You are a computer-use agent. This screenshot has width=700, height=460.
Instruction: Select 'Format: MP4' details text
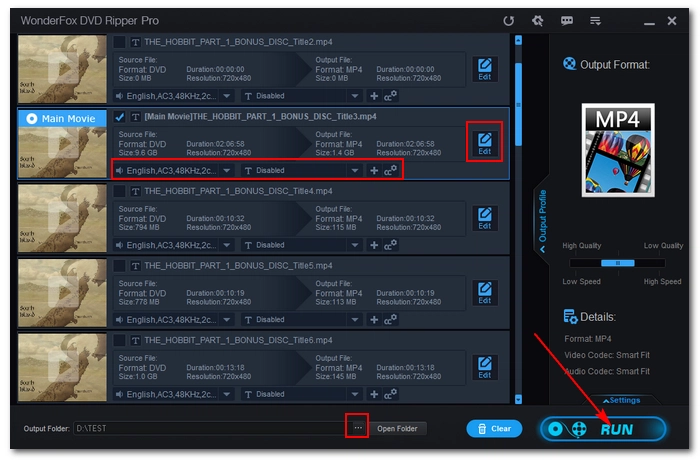tap(588, 339)
